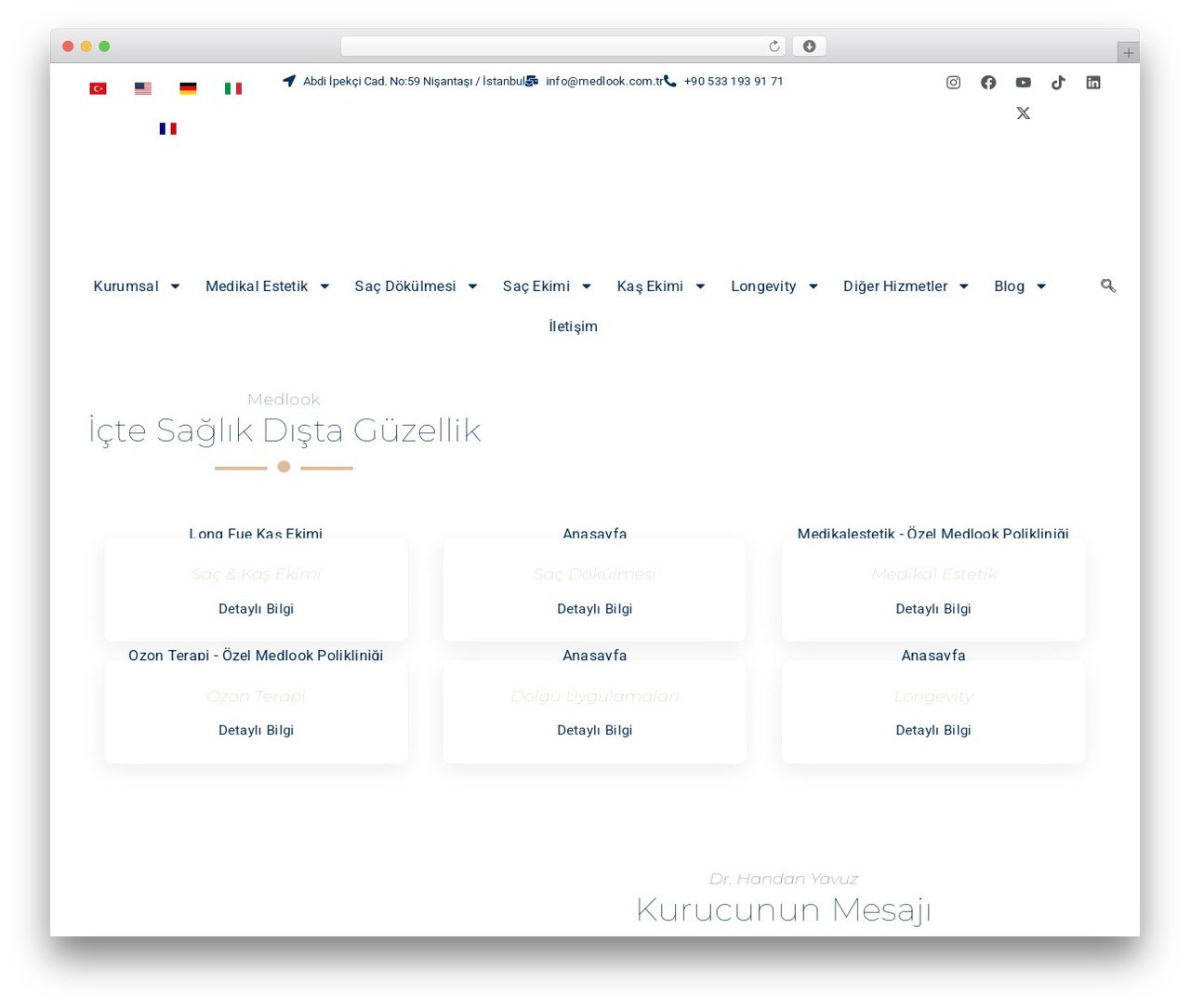Open the Blog dropdown arrow
This screenshot has height=1008, width=1190.
(x=1041, y=286)
